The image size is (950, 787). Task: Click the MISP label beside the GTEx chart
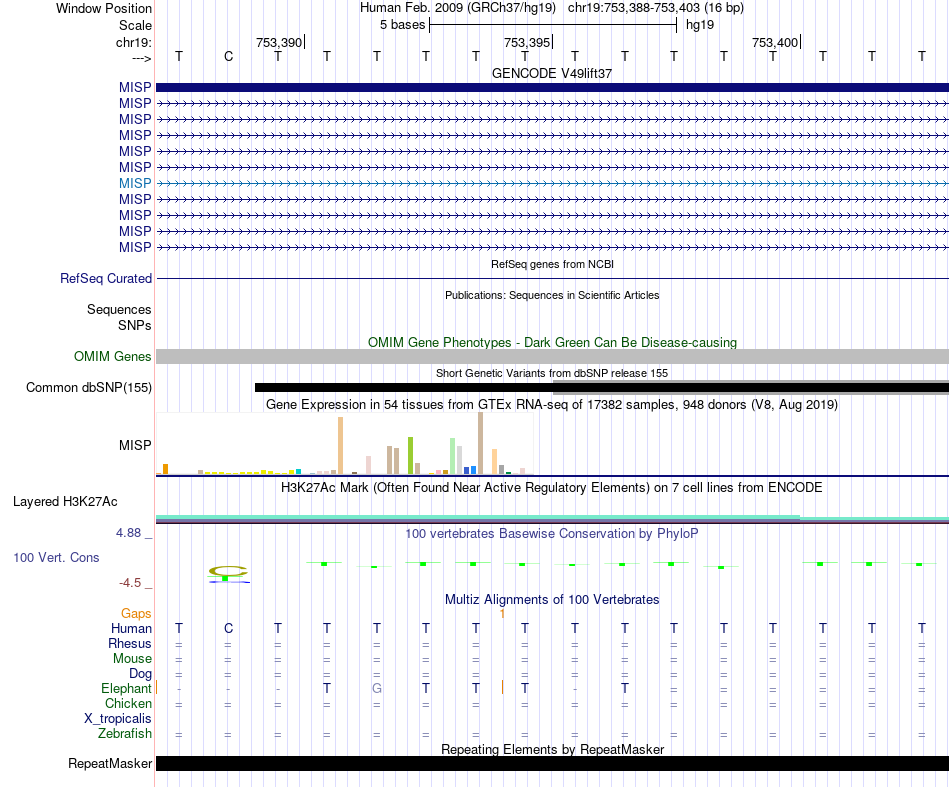135,445
